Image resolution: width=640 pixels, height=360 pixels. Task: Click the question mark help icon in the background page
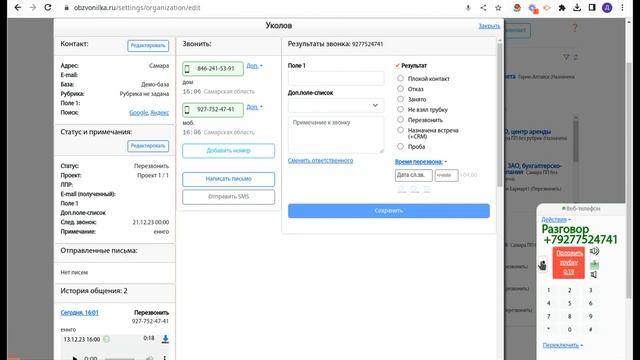[x=575, y=28]
